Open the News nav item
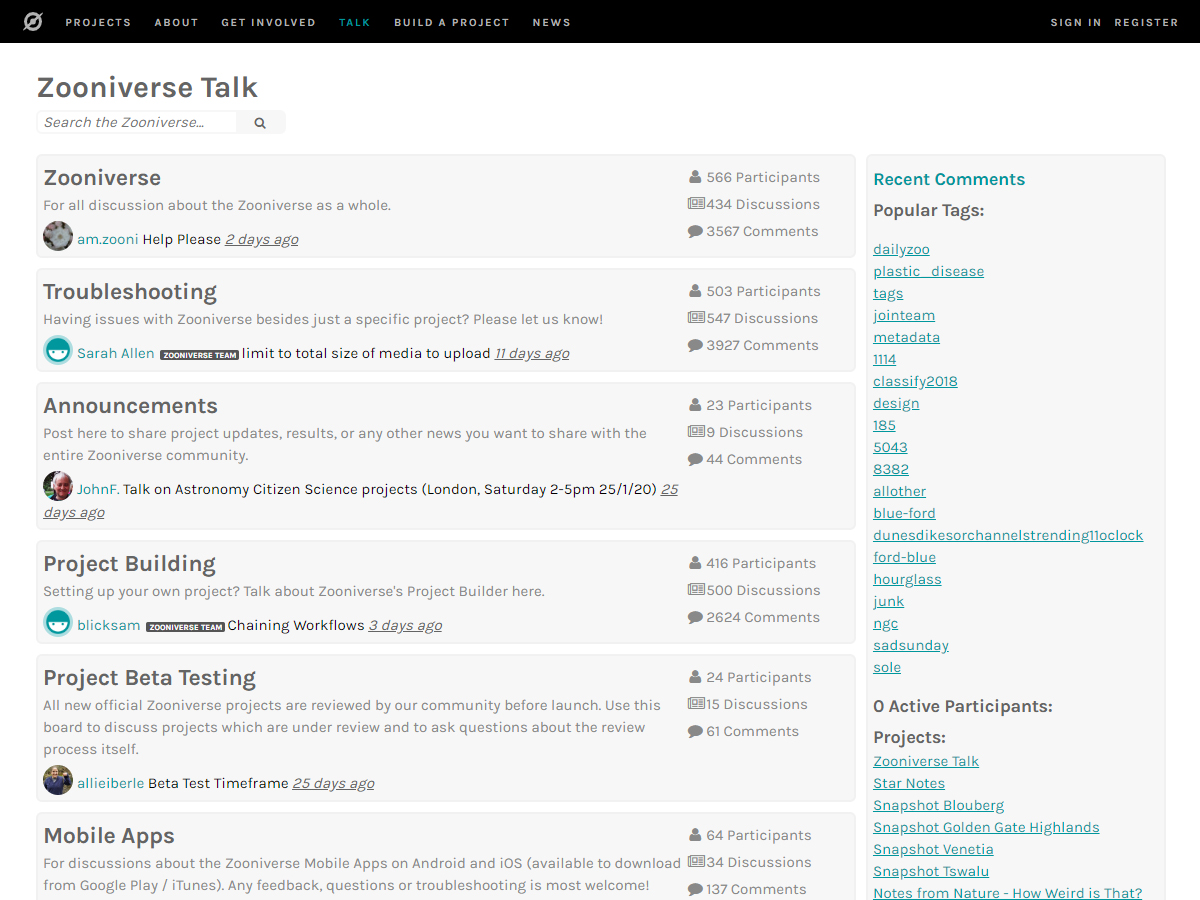 (x=551, y=22)
